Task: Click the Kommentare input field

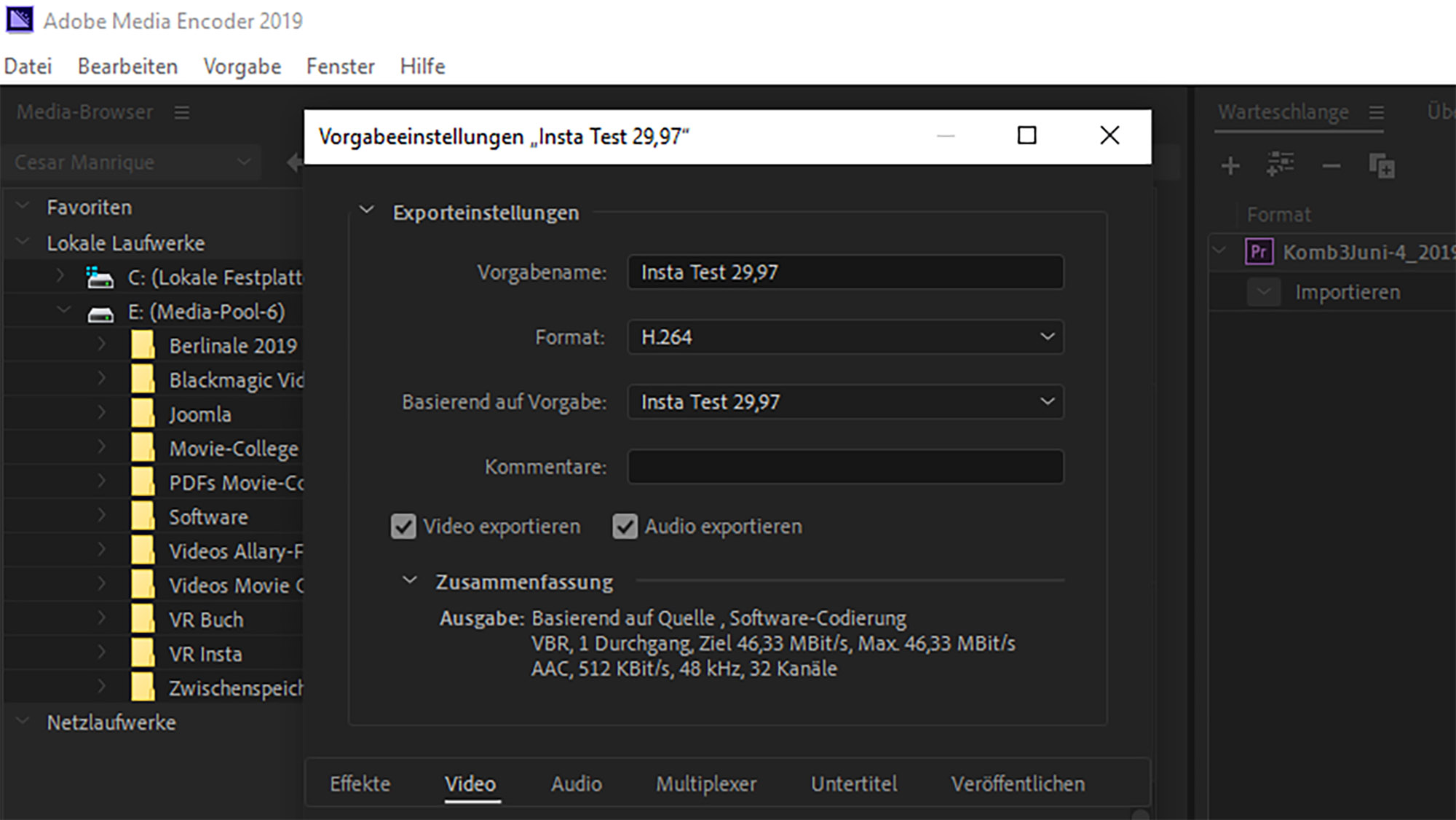Action: (844, 467)
